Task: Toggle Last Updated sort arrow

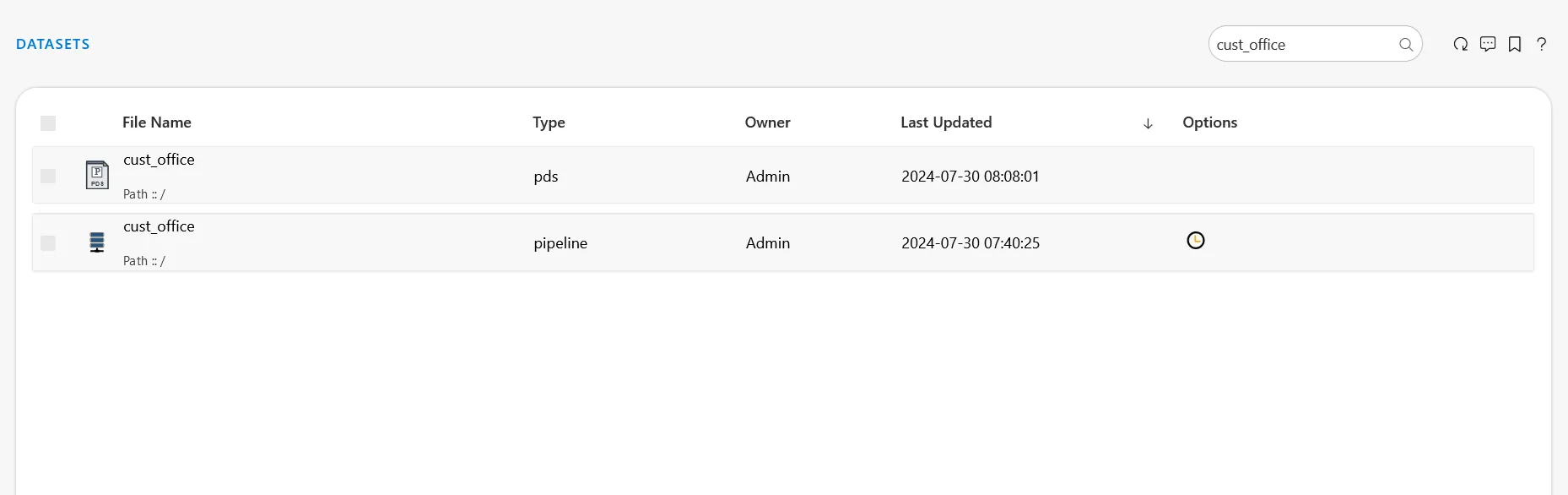Action: (x=1148, y=123)
